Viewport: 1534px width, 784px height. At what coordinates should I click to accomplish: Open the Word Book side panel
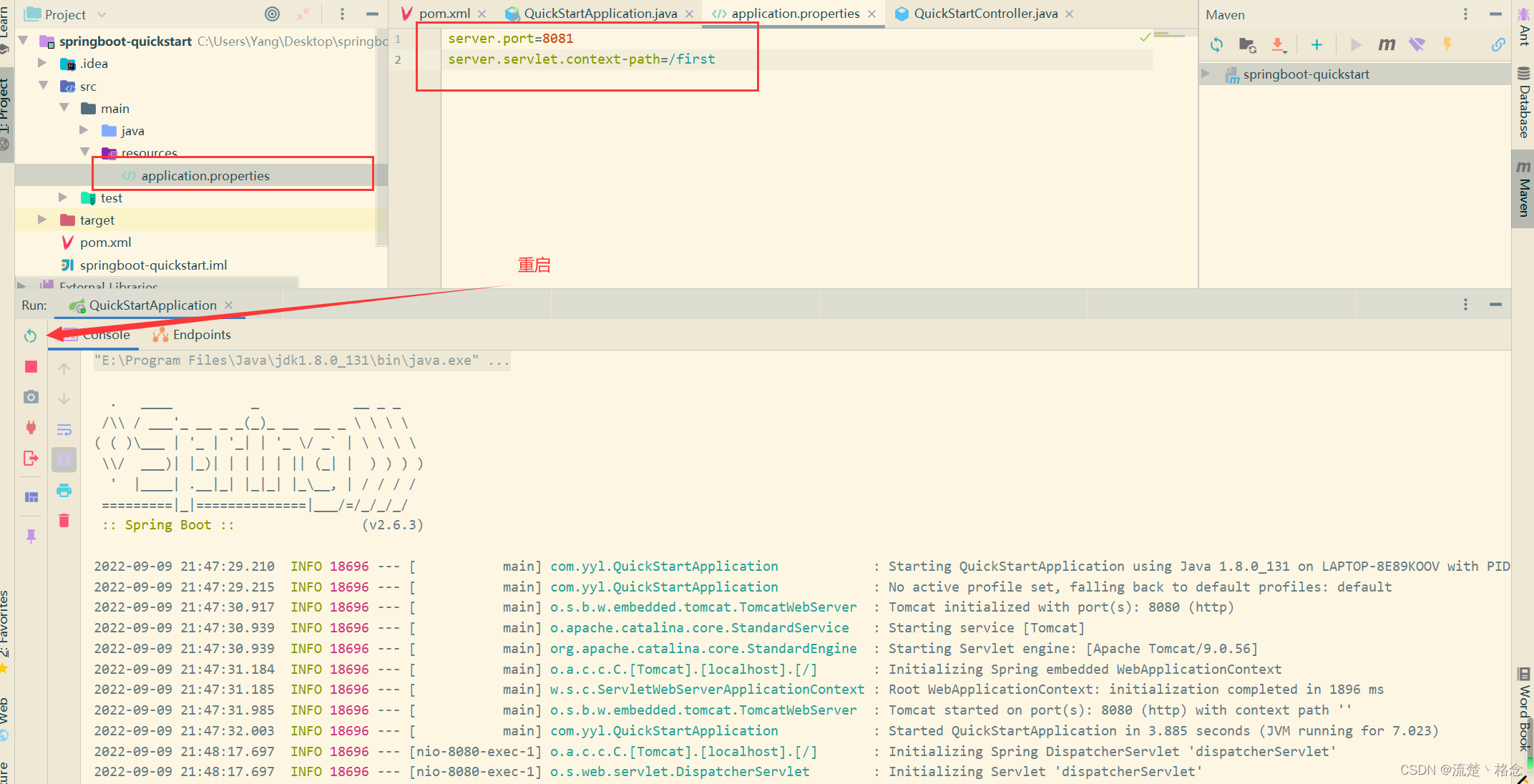pos(1524,710)
